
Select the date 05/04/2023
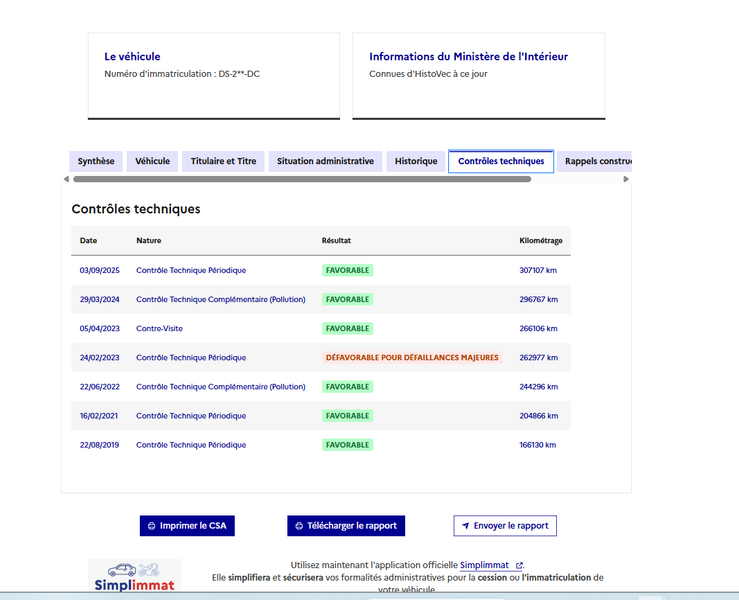[x=99, y=329]
